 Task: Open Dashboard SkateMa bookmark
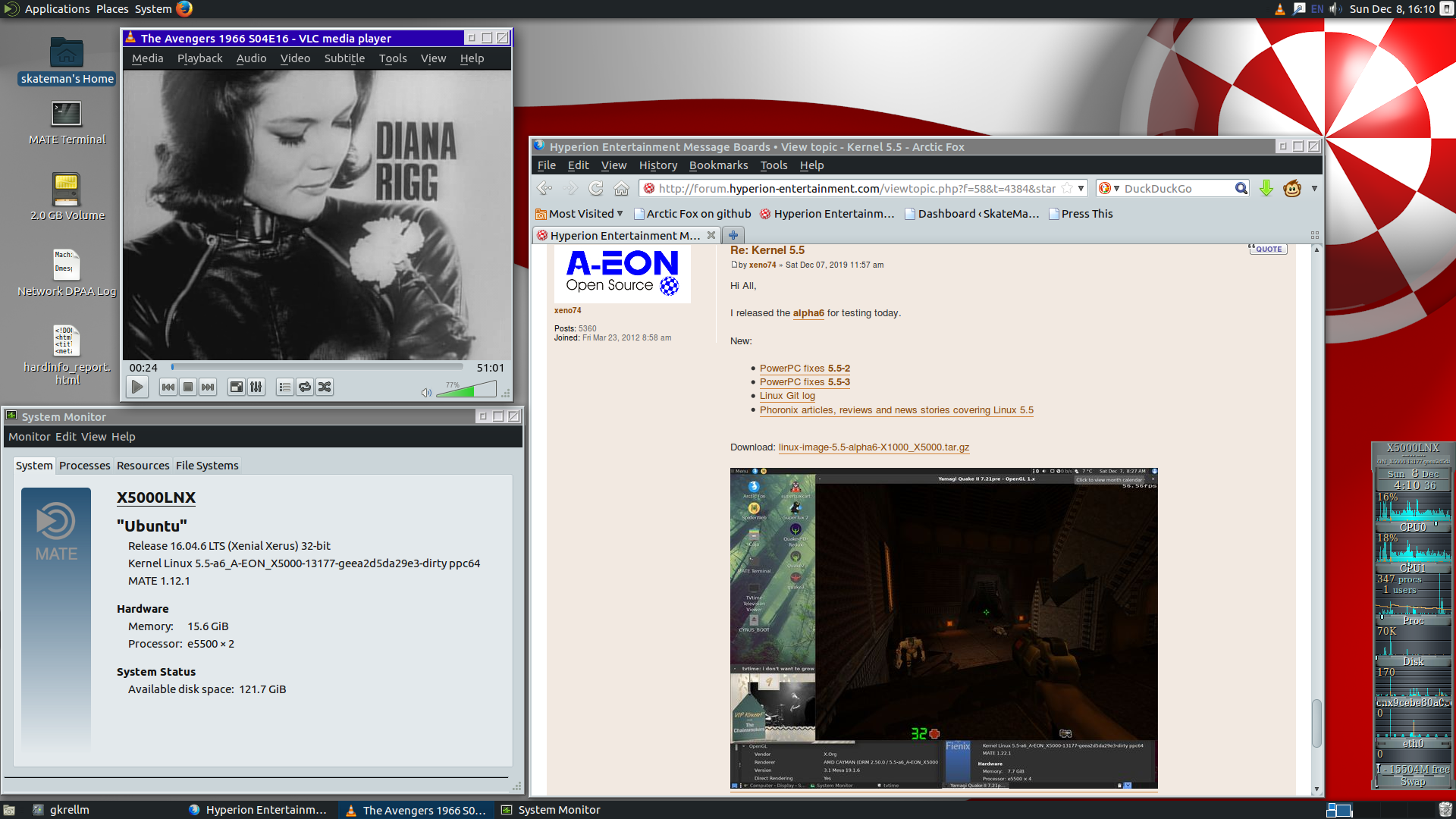pyautogui.click(x=971, y=214)
